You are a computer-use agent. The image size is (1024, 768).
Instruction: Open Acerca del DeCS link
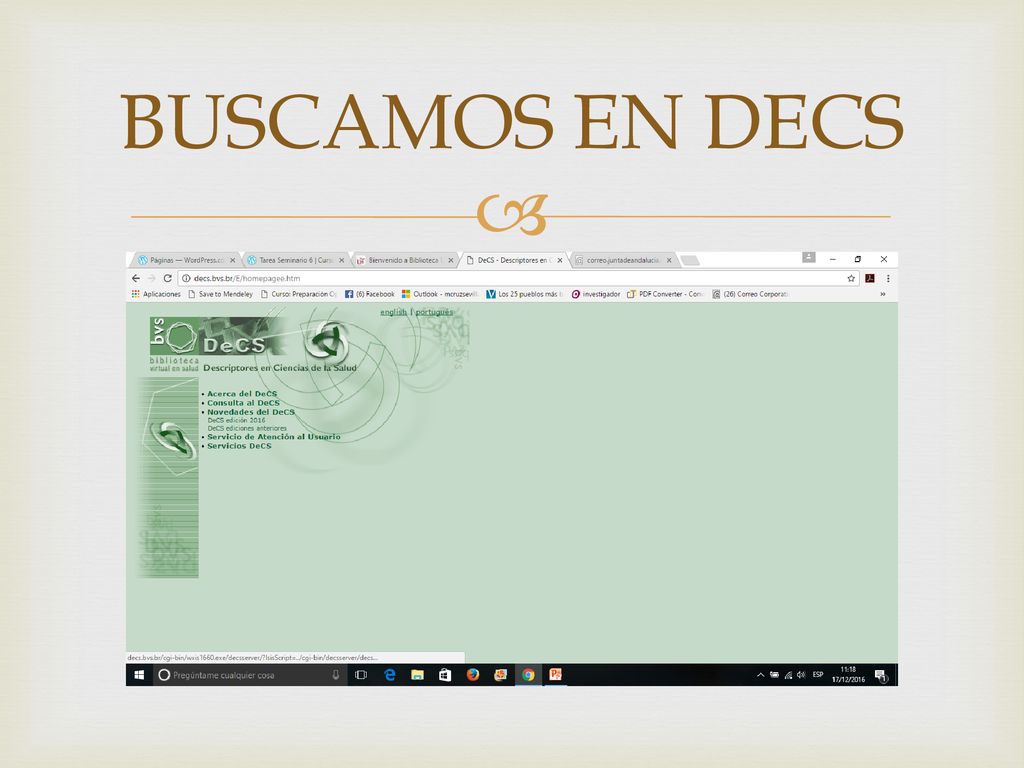[x=242, y=394]
